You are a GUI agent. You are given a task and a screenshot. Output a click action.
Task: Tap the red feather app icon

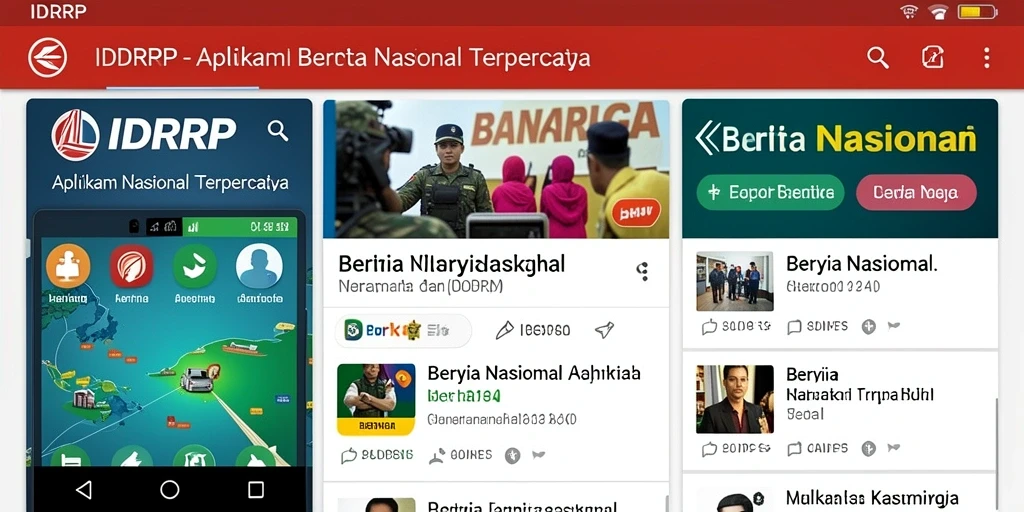click(132, 266)
